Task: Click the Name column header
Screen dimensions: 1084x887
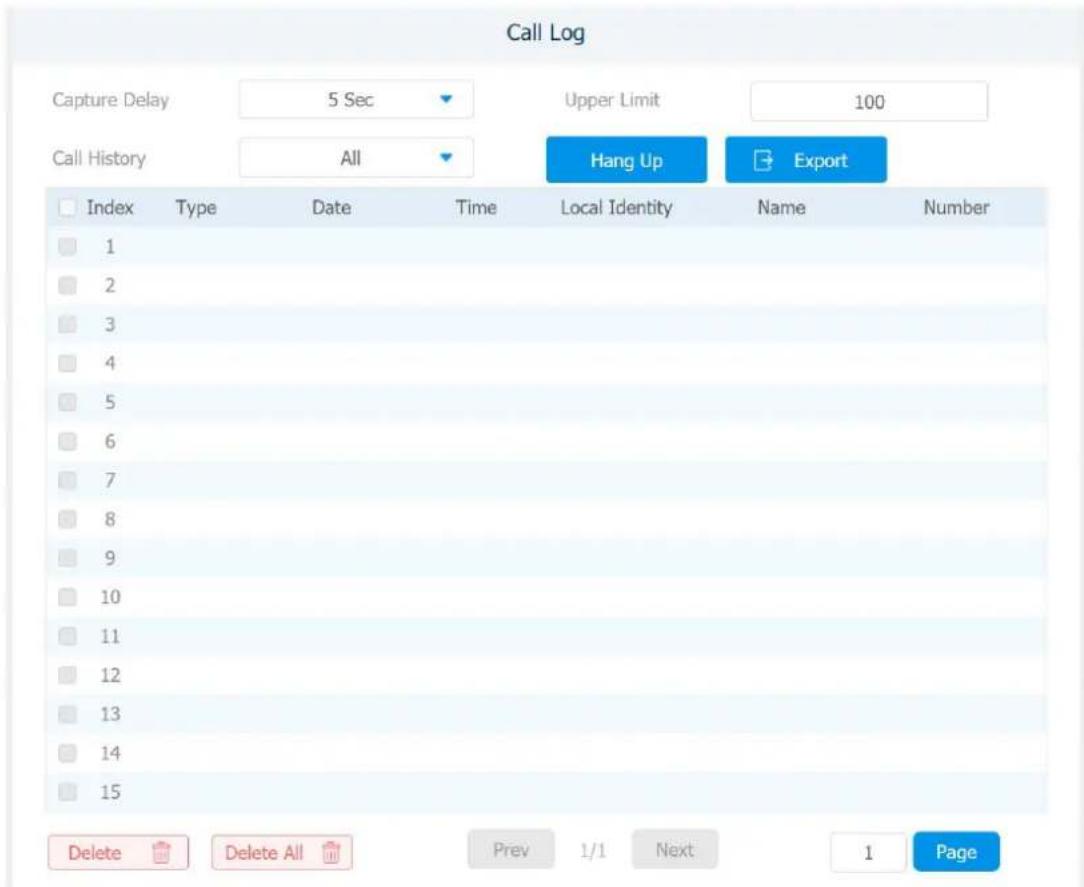Action: click(x=781, y=207)
